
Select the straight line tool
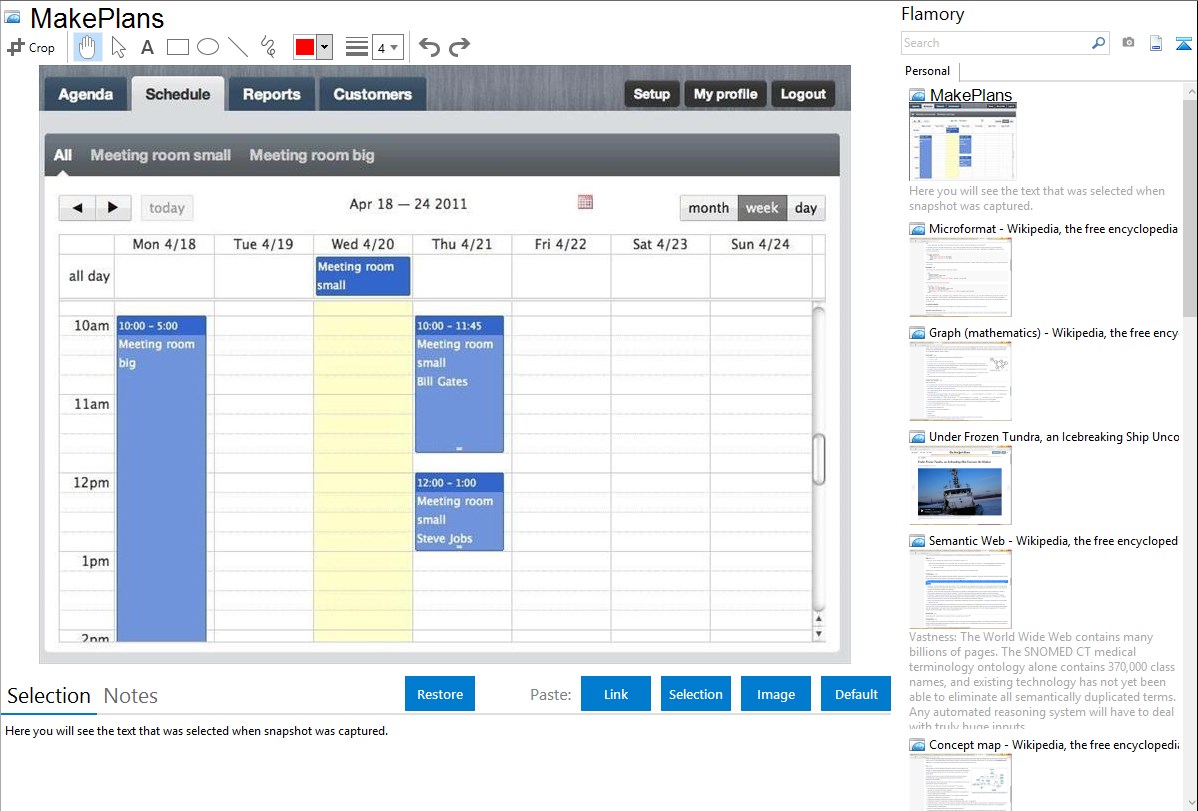(x=238, y=47)
